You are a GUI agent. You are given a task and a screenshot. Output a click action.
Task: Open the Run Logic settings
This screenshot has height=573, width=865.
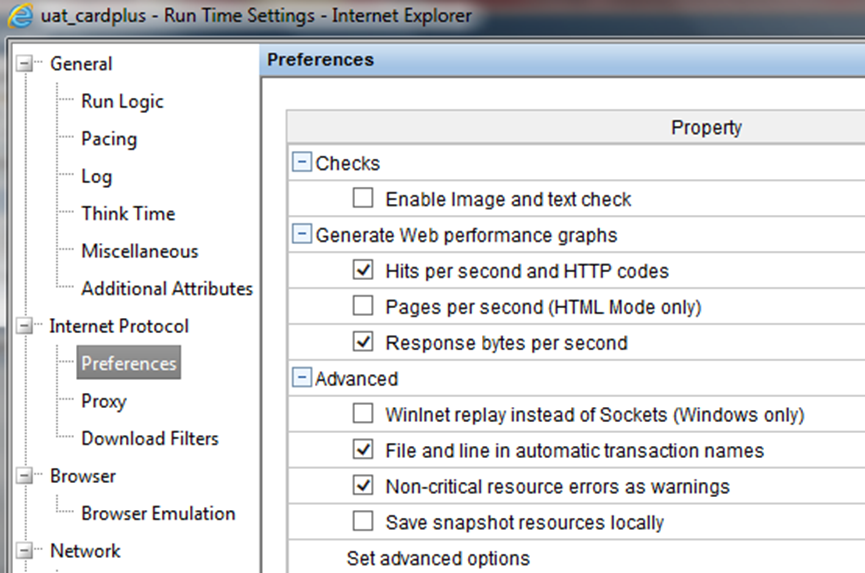[x=122, y=101]
